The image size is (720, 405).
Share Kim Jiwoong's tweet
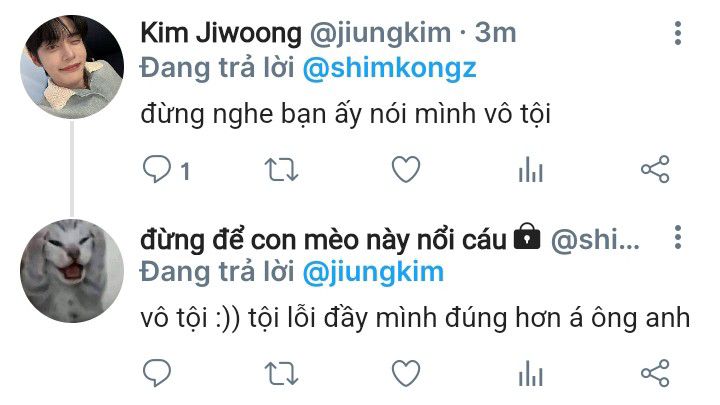coord(655,169)
